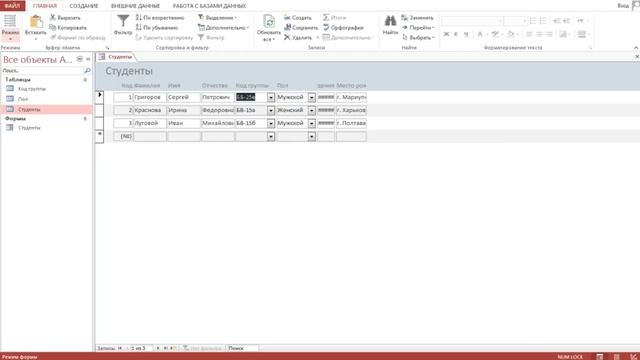Select record row of Краснова
The width and height of the screenshot is (640, 360).
click(100, 110)
